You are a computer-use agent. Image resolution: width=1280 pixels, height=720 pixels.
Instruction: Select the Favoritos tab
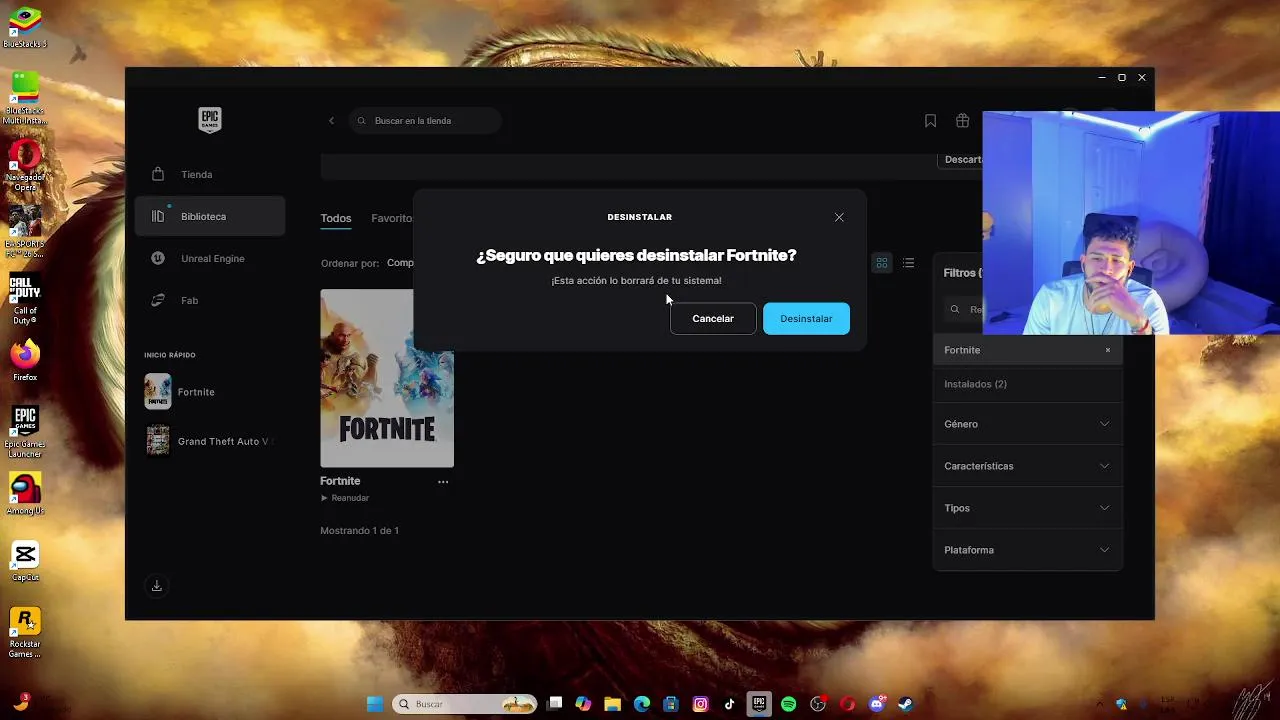point(392,218)
